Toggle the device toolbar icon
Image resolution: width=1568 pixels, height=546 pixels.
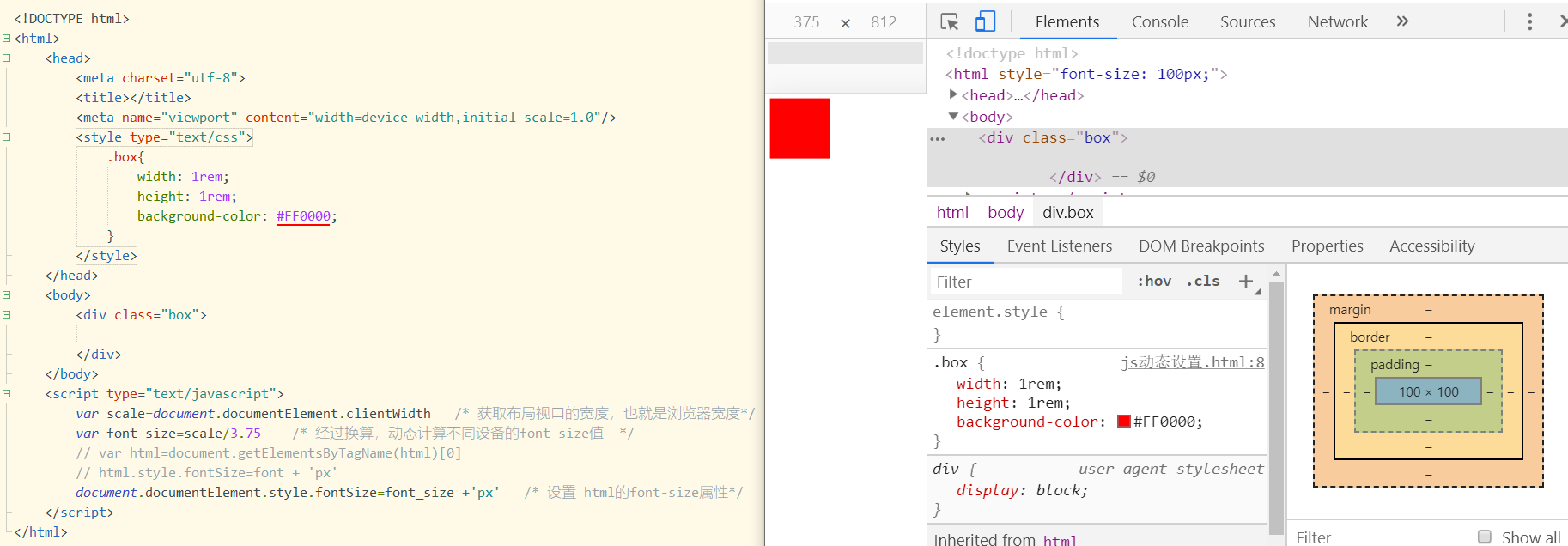pyautogui.click(x=985, y=21)
